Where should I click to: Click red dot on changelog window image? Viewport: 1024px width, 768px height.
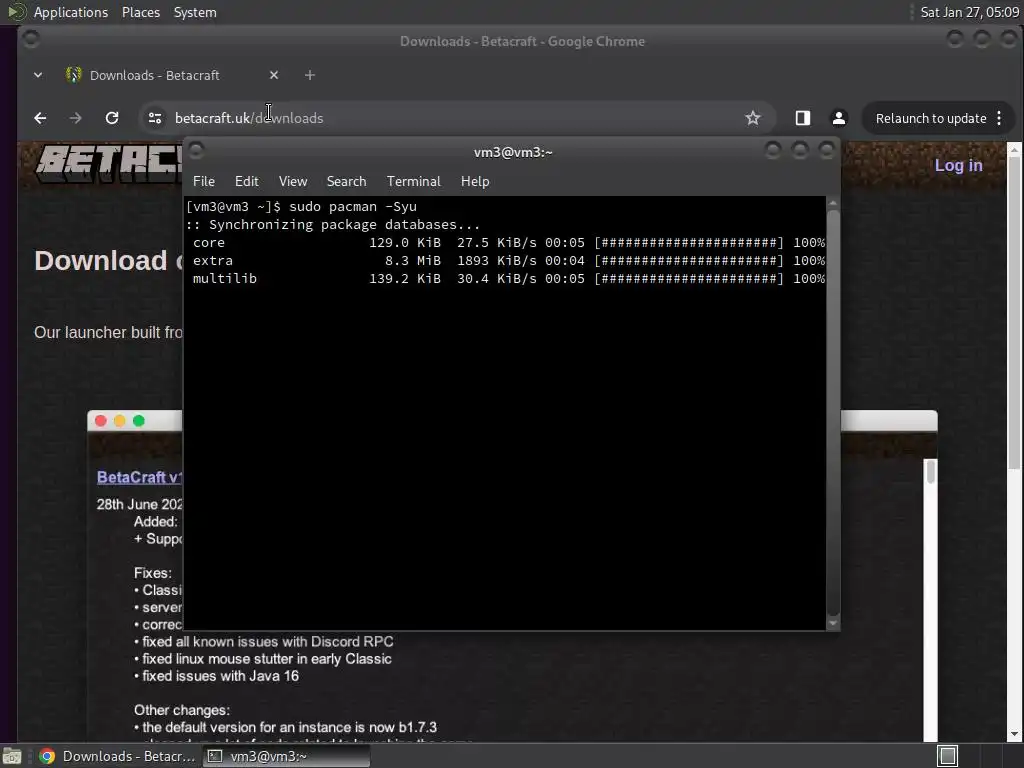click(x=101, y=421)
